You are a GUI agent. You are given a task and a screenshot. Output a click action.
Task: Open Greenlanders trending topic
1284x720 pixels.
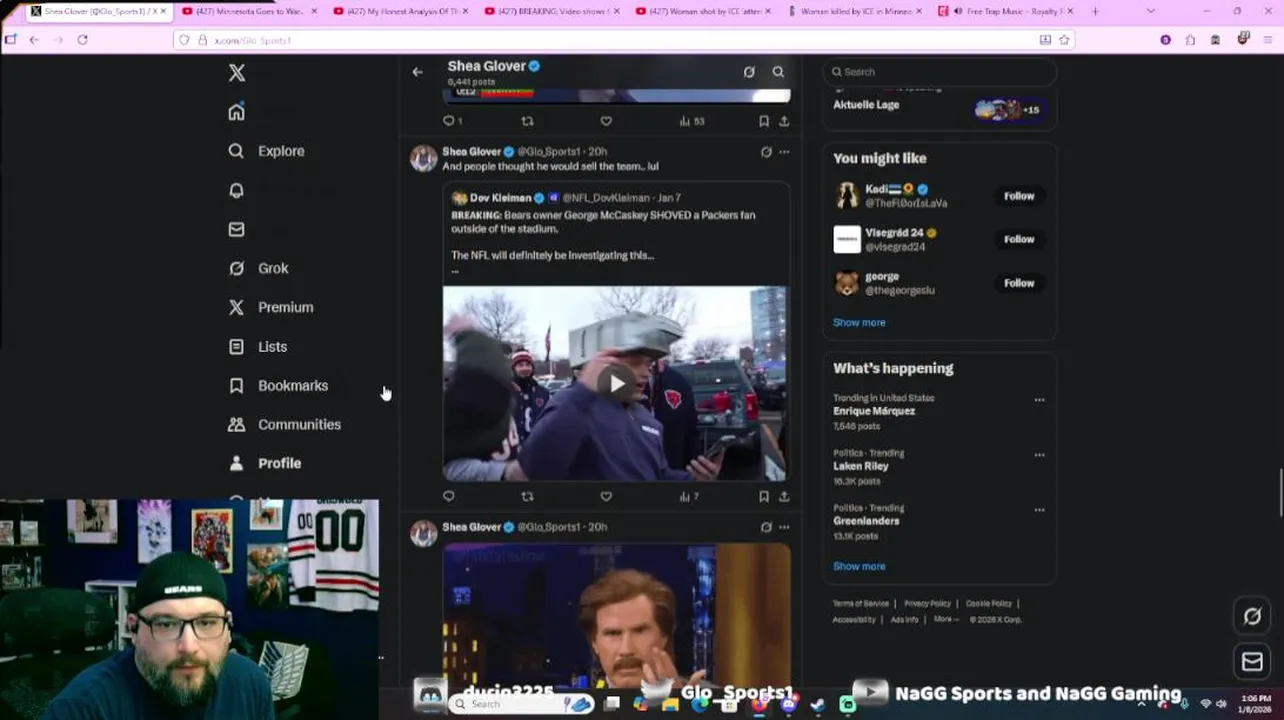pos(866,521)
